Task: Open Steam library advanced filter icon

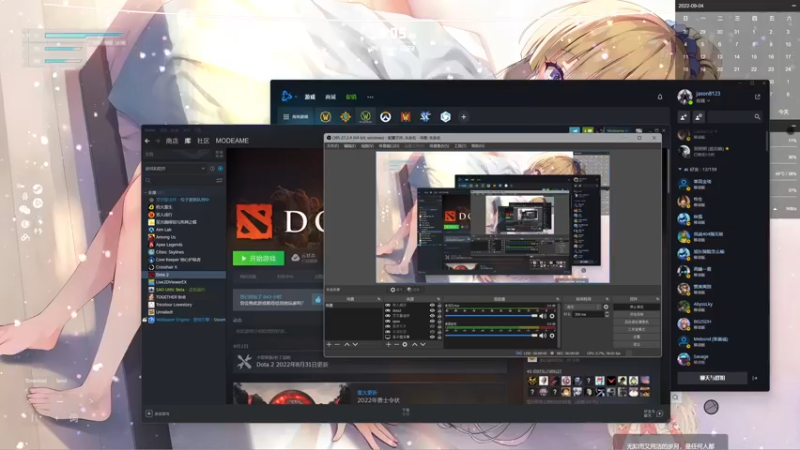Action: pos(219,180)
